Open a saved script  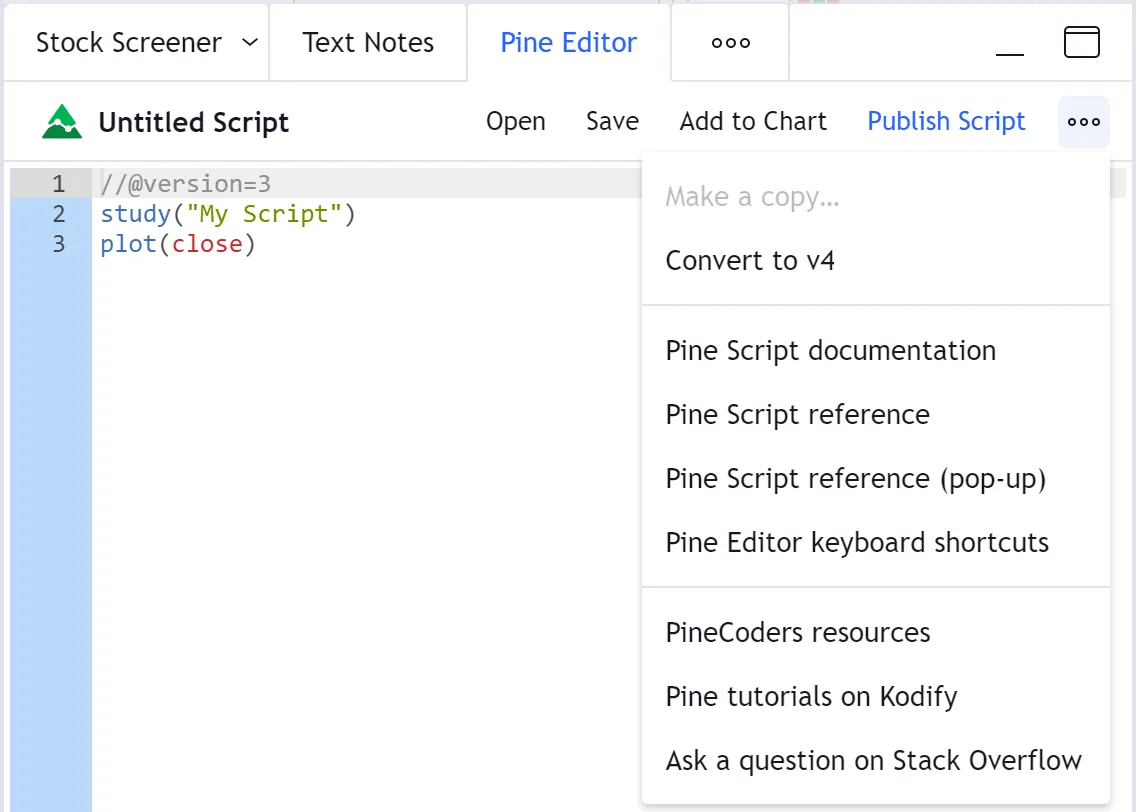pos(515,122)
